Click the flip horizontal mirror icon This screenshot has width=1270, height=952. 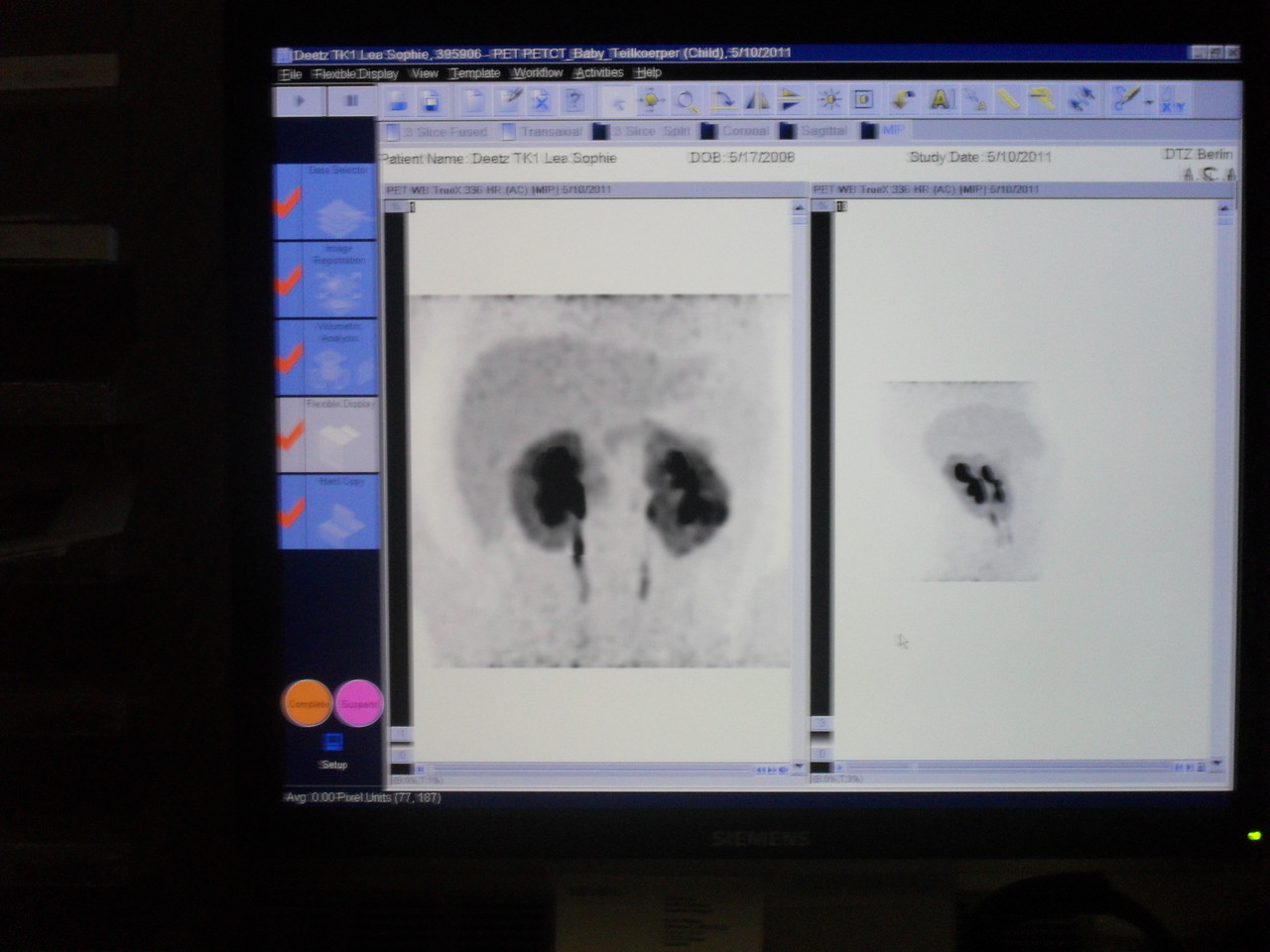click(x=756, y=100)
